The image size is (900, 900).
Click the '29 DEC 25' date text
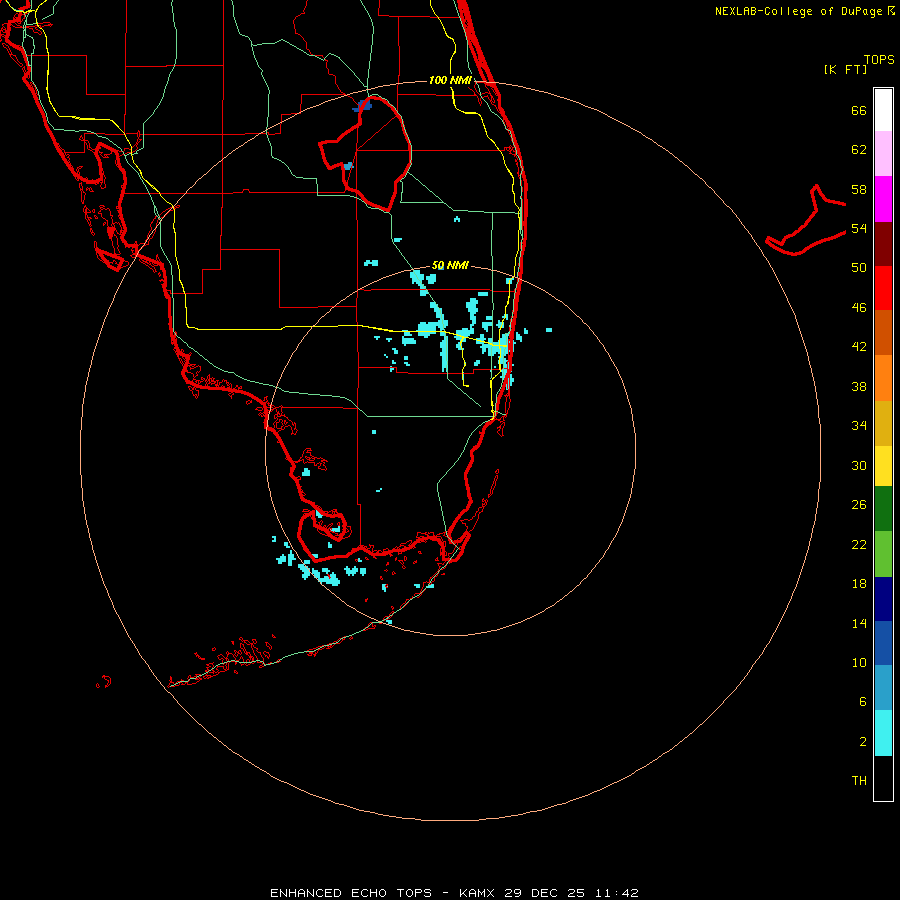(545, 893)
